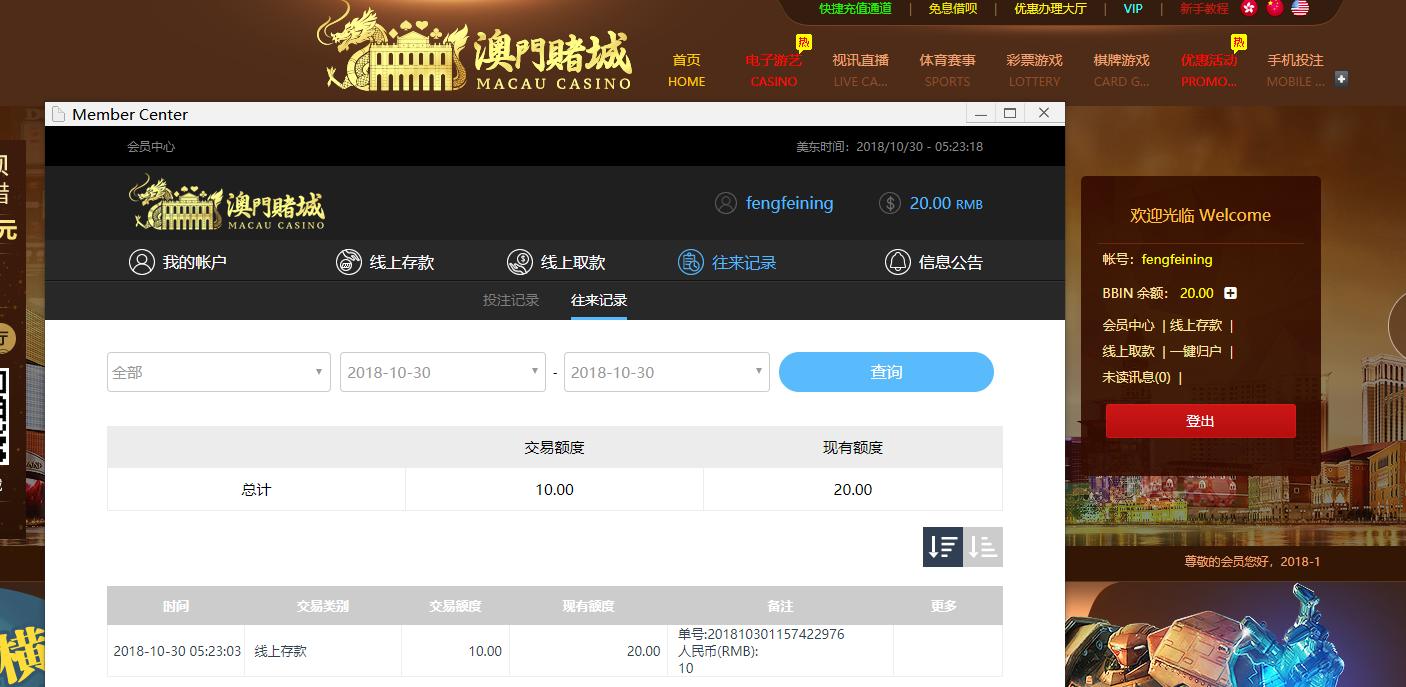Click the dollar coin icon beside 20.00 RMB

point(890,203)
